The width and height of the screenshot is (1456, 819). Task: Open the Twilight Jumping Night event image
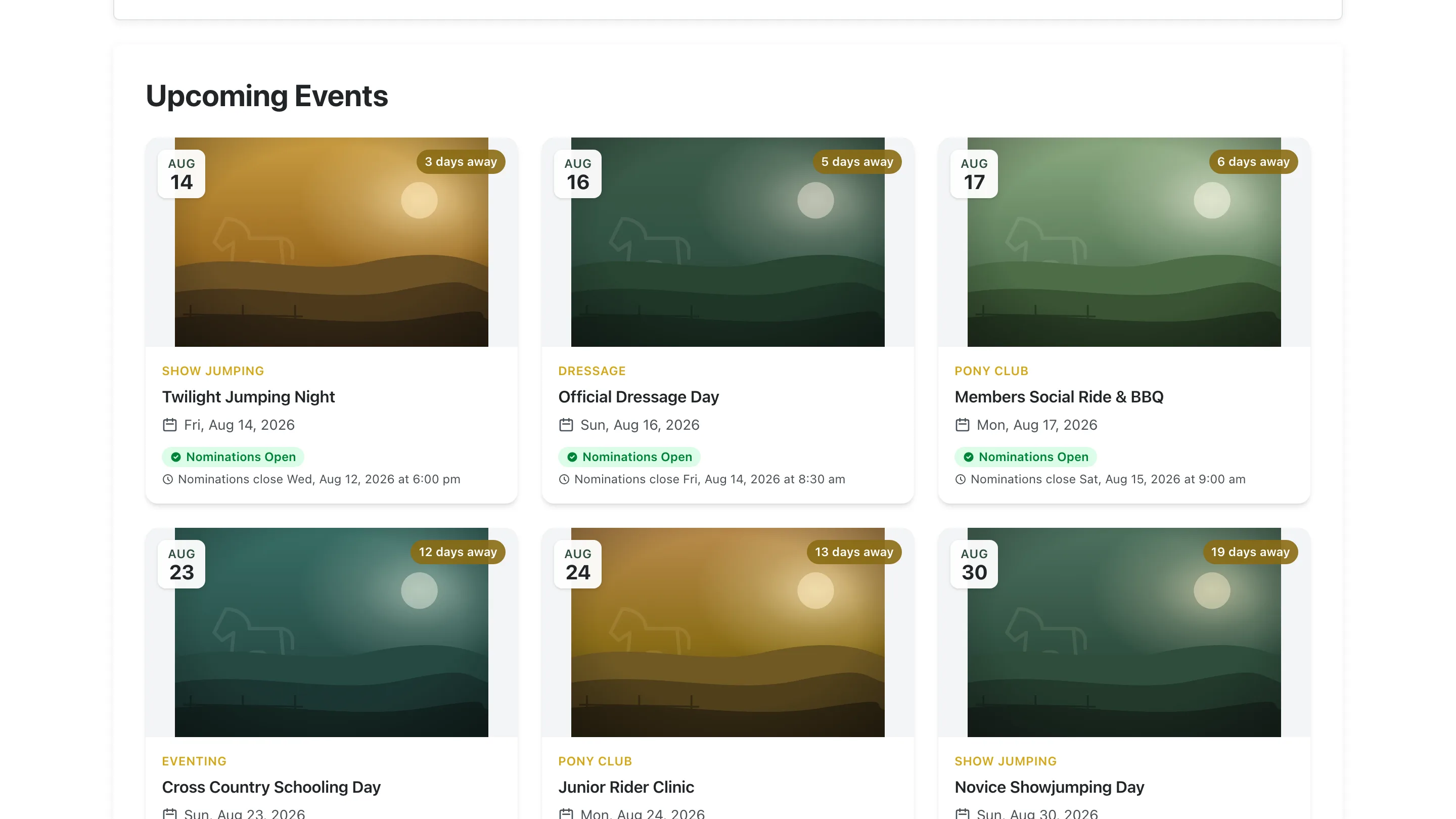tap(331, 242)
